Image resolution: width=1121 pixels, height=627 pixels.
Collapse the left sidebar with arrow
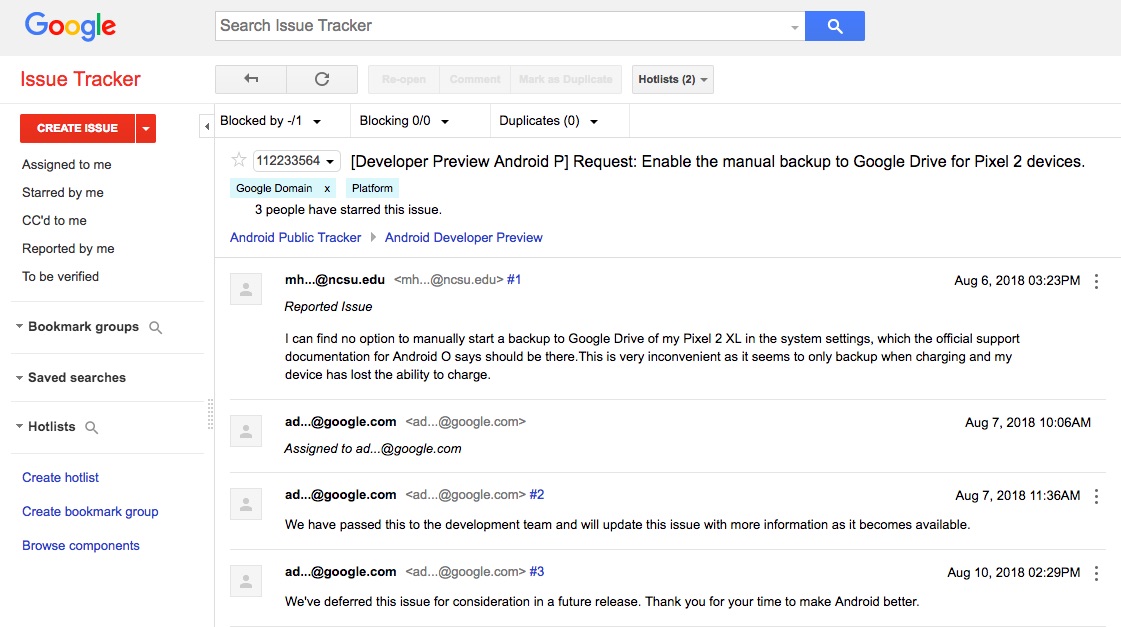point(207,127)
